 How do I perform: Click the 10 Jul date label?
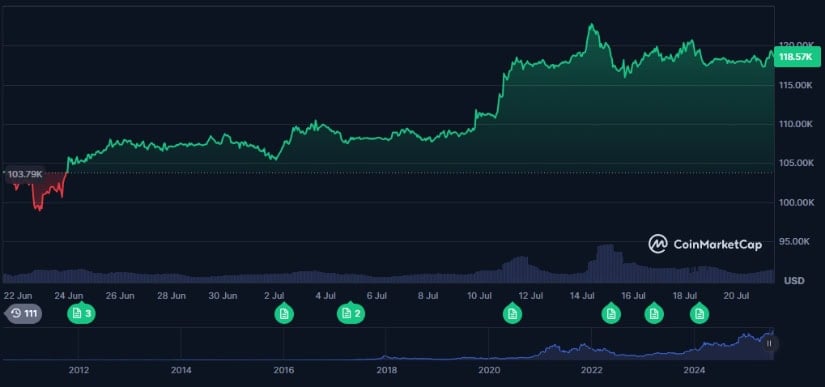coord(479,296)
